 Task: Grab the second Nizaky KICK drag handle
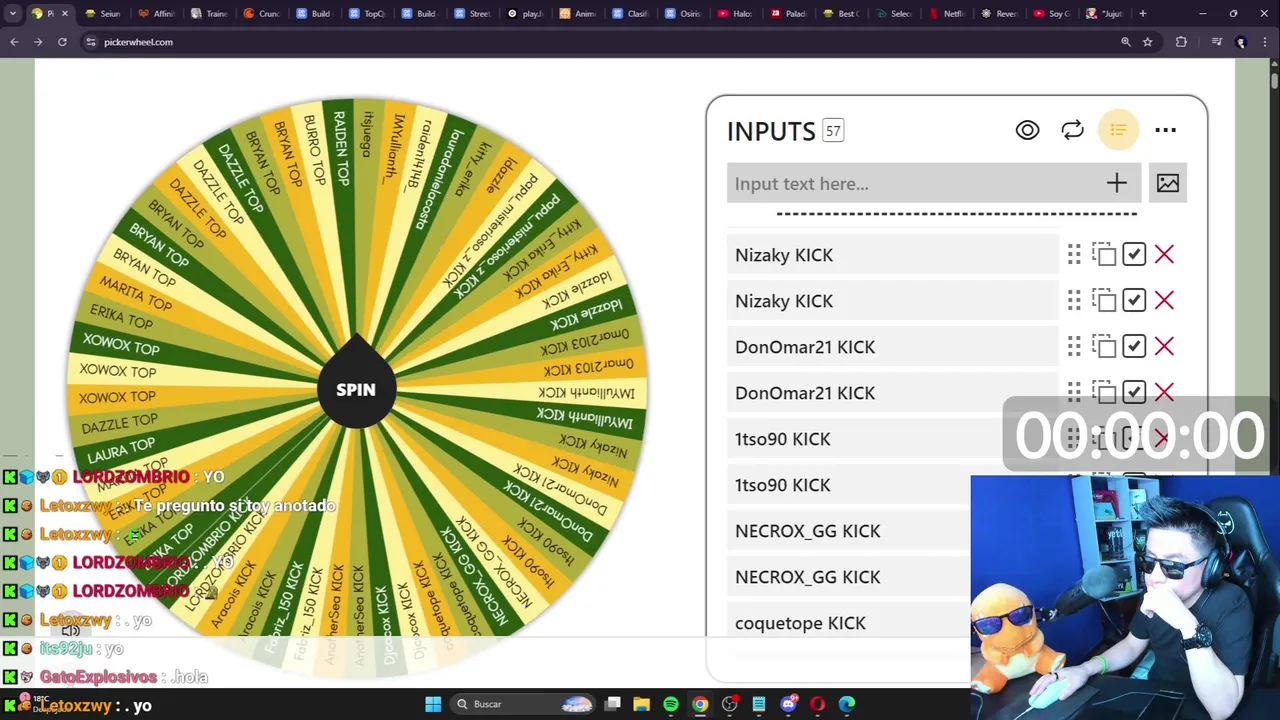[1074, 301]
